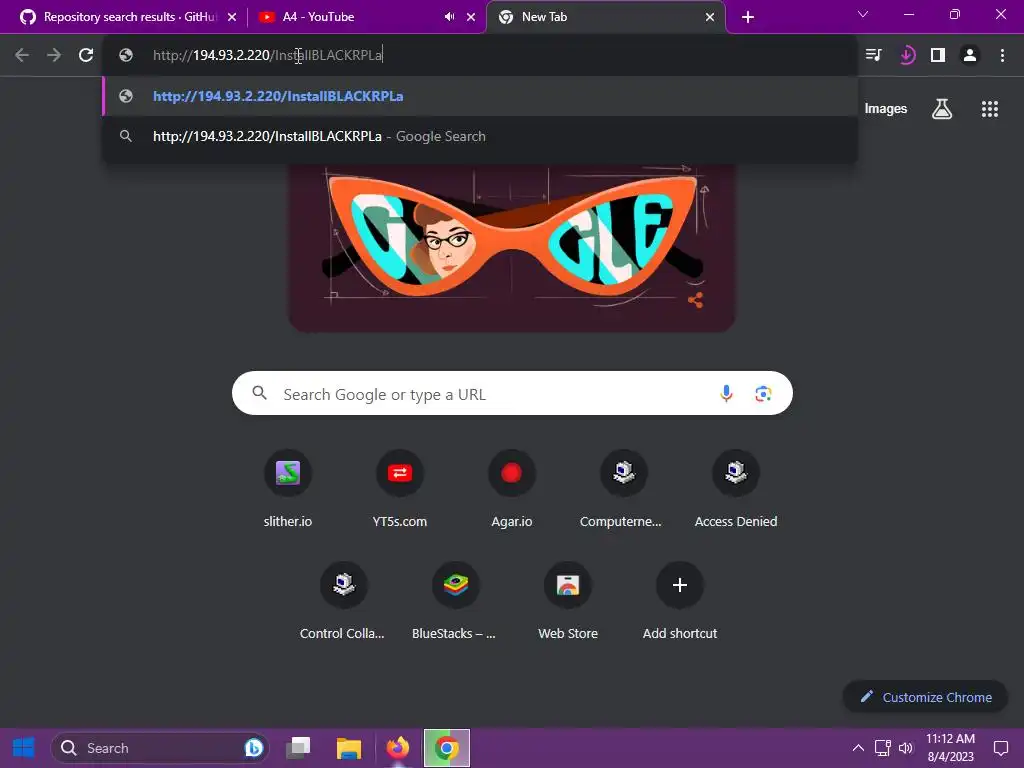Open the volume icon in tray
1024x768 pixels.
click(x=906, y=748)
